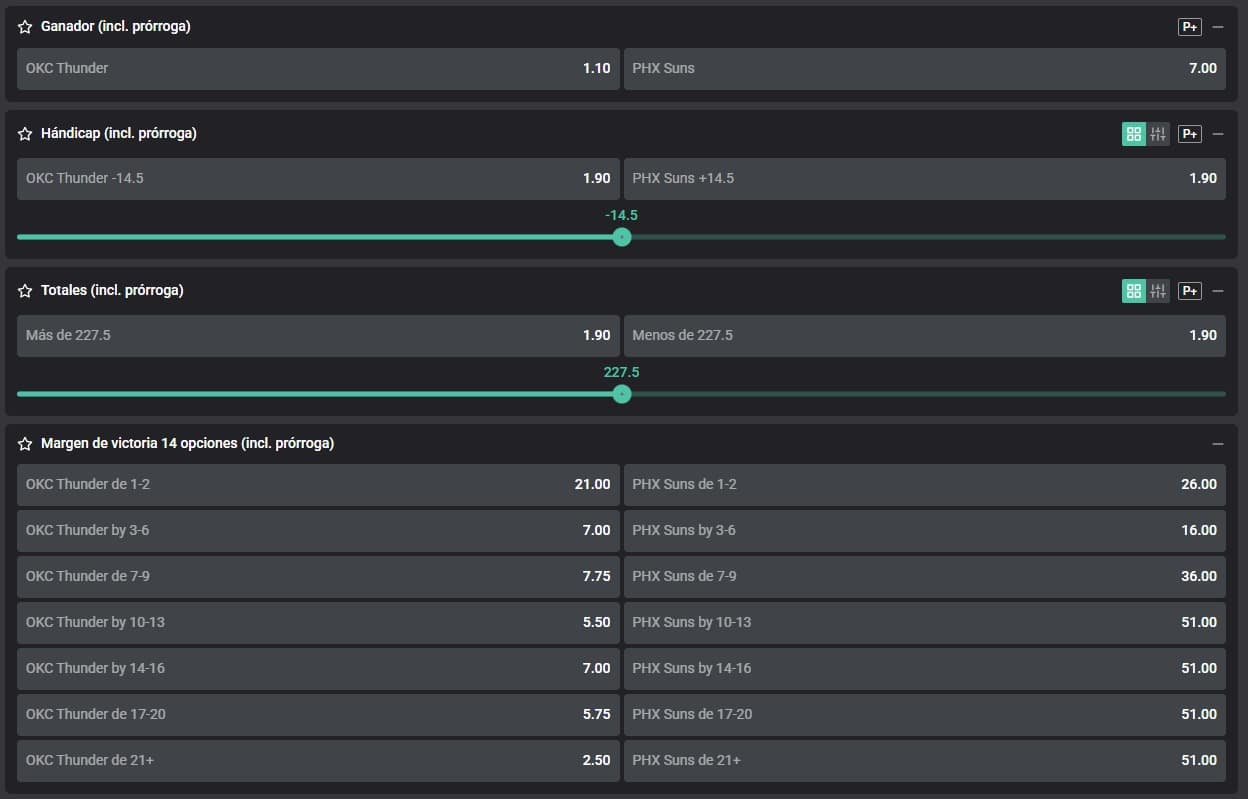This screenshot has width=1248, height=799.
Task: Select PHX Suns +14.5 handicap bet
Action: (x=924, y=179)
